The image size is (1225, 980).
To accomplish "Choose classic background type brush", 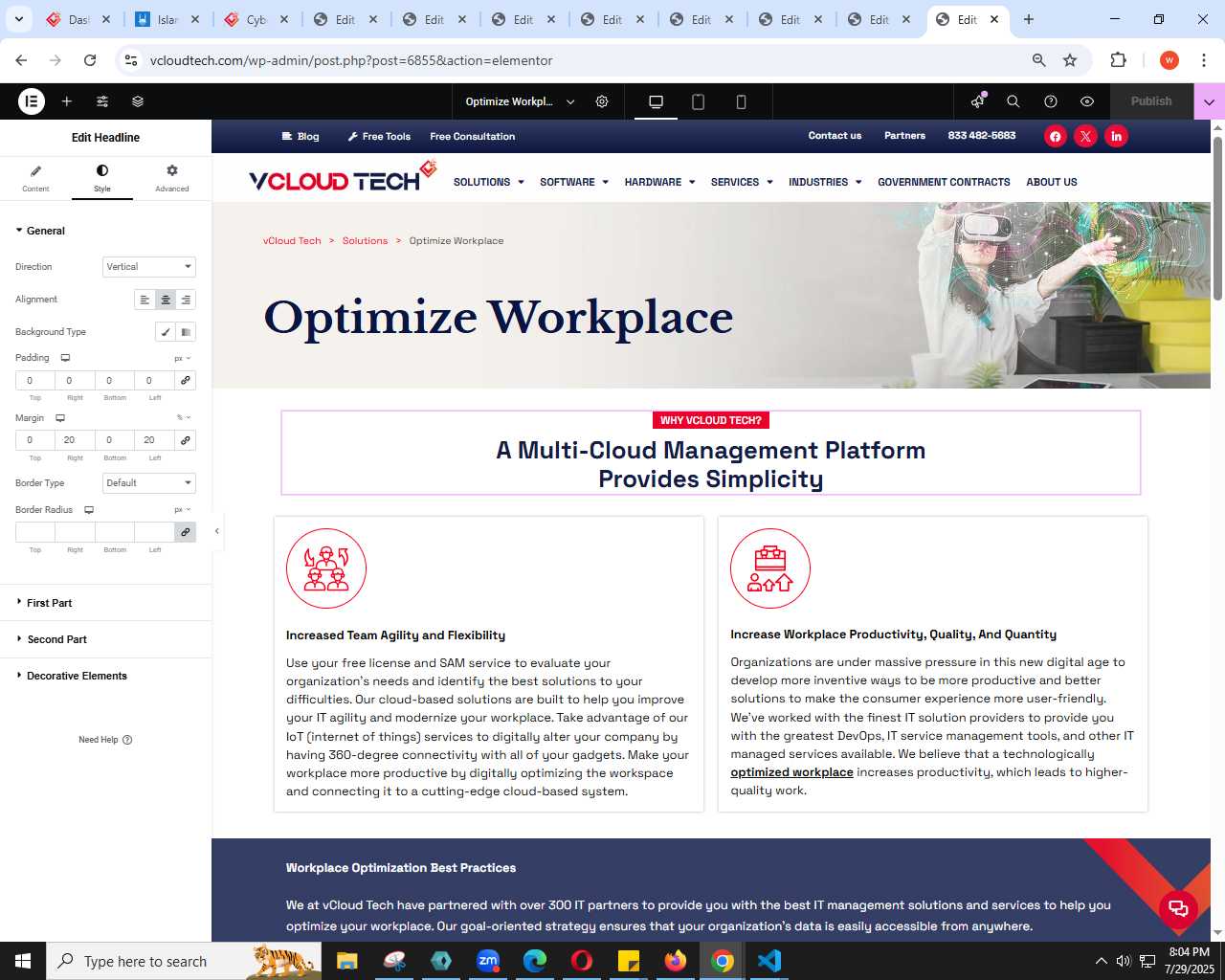I will (x=166, y=332).
